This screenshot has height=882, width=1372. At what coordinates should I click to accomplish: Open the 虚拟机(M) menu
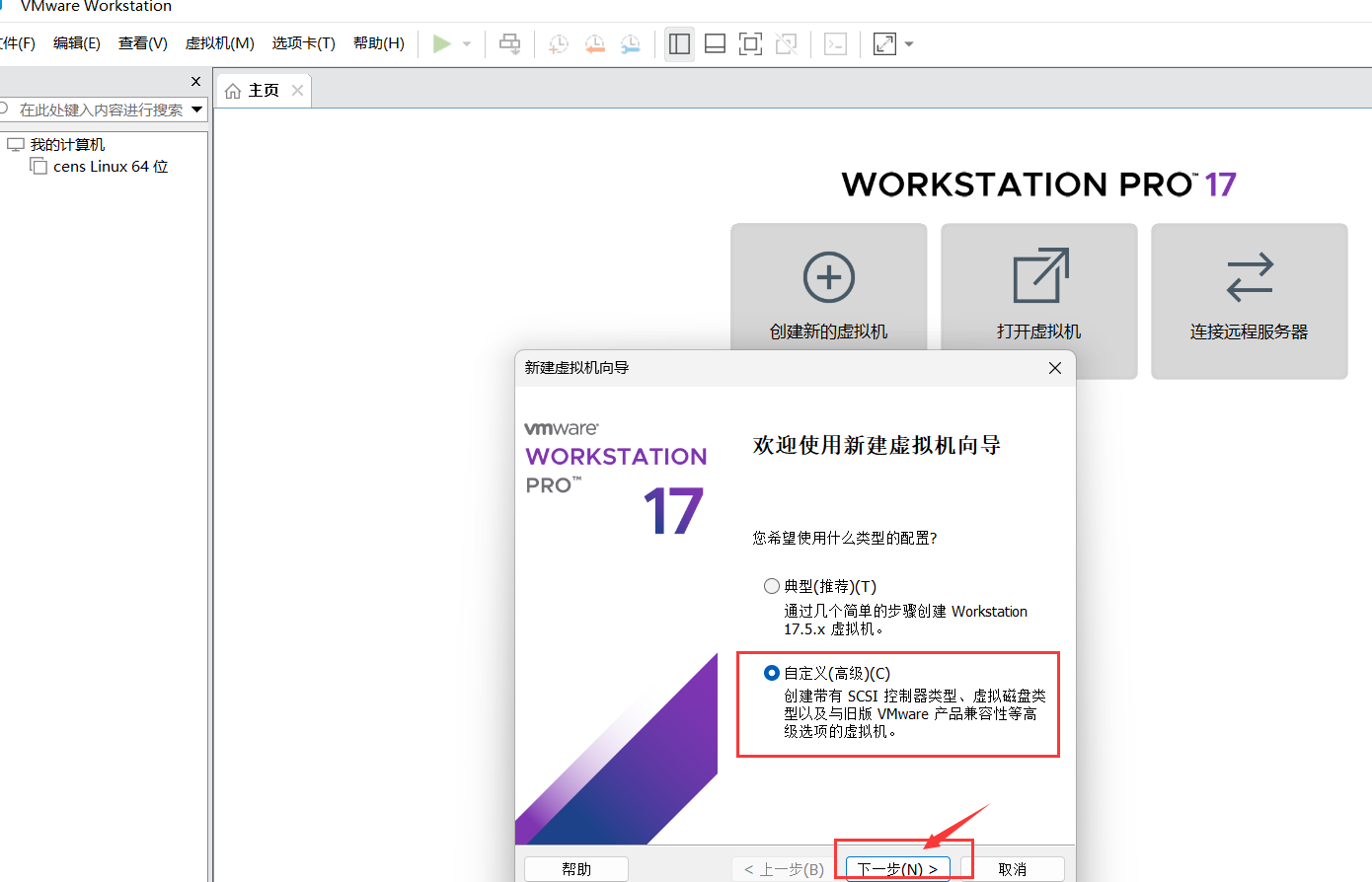[219, 43]
